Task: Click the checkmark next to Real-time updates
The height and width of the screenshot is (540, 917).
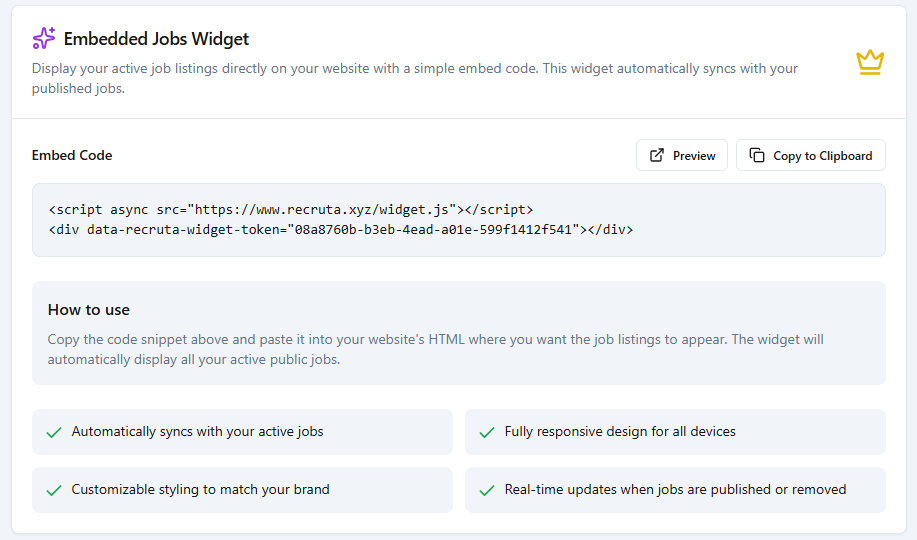Action: 487,490
